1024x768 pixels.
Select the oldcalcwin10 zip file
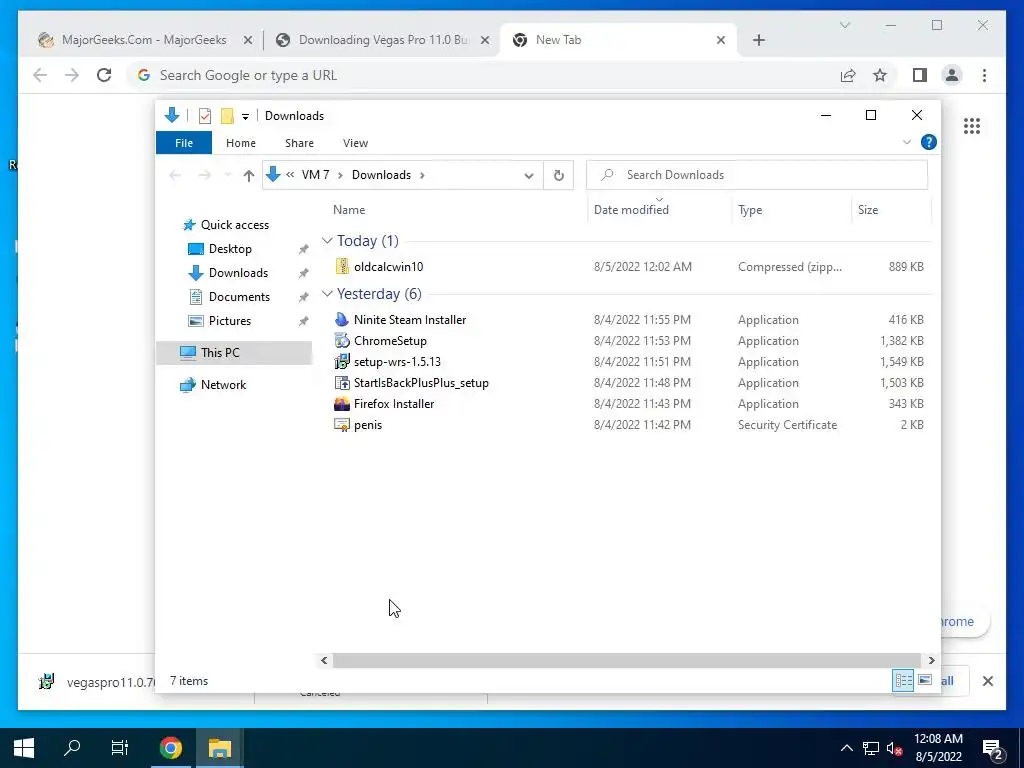click(x=388, y=266)
